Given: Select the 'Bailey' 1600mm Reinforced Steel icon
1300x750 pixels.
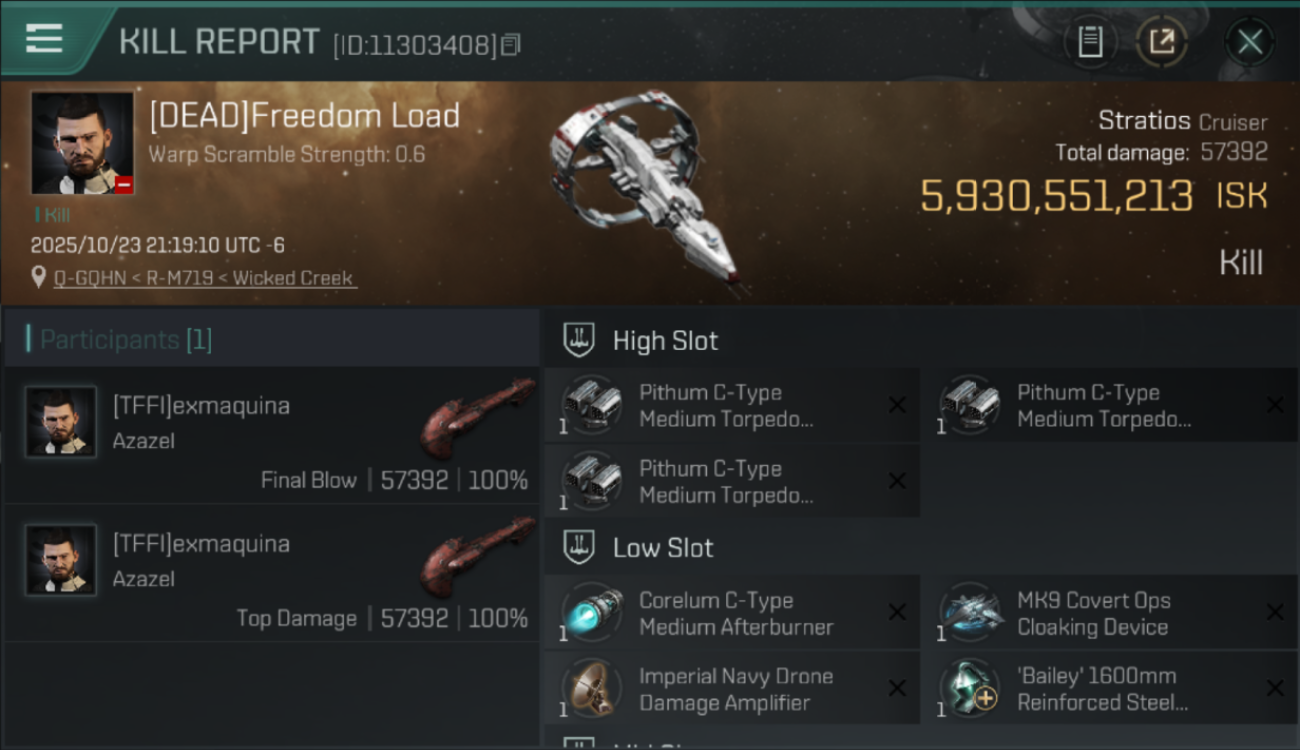Looking at the screenshot, I should [970, 688].
